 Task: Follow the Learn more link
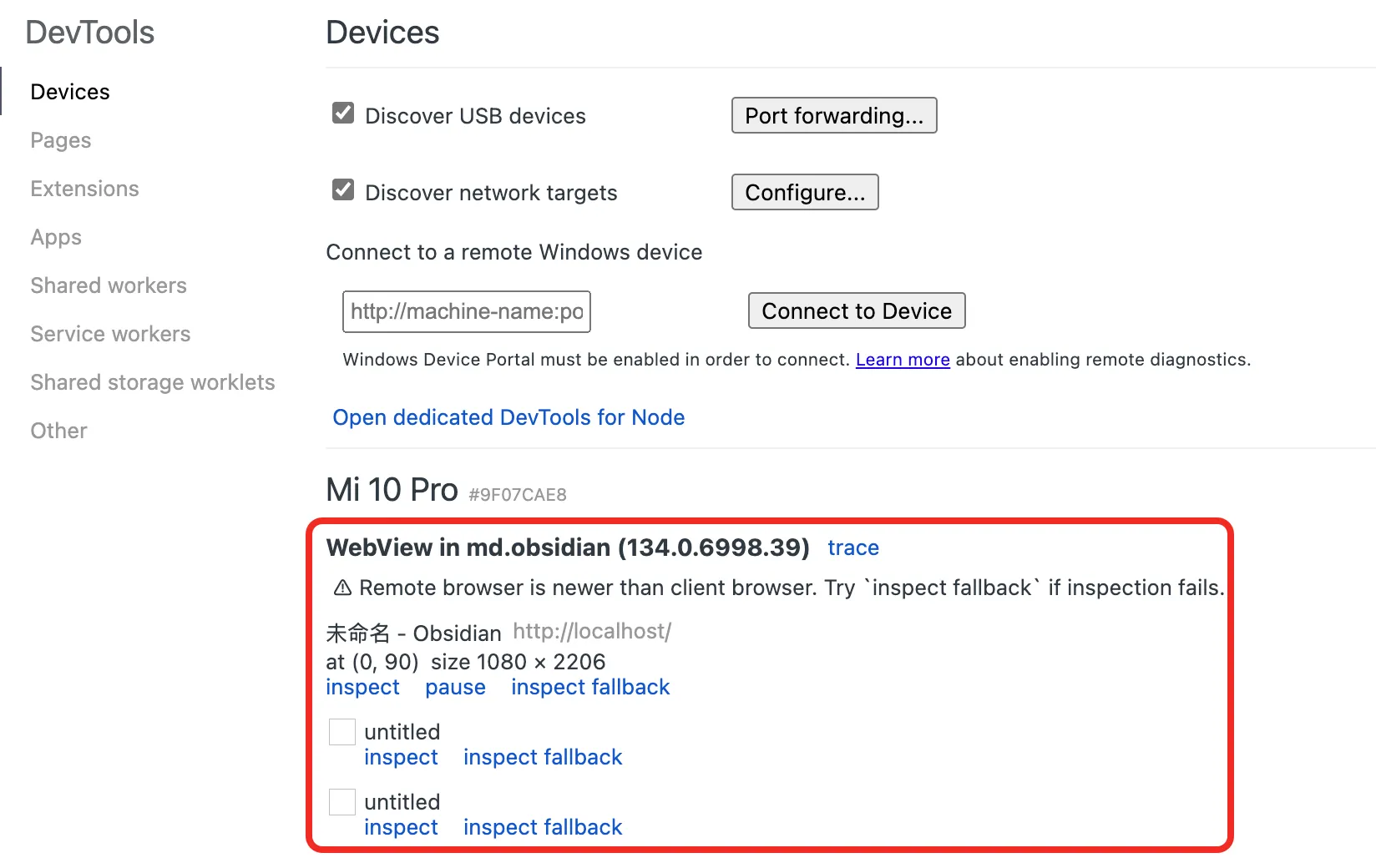tap(902, 360)
